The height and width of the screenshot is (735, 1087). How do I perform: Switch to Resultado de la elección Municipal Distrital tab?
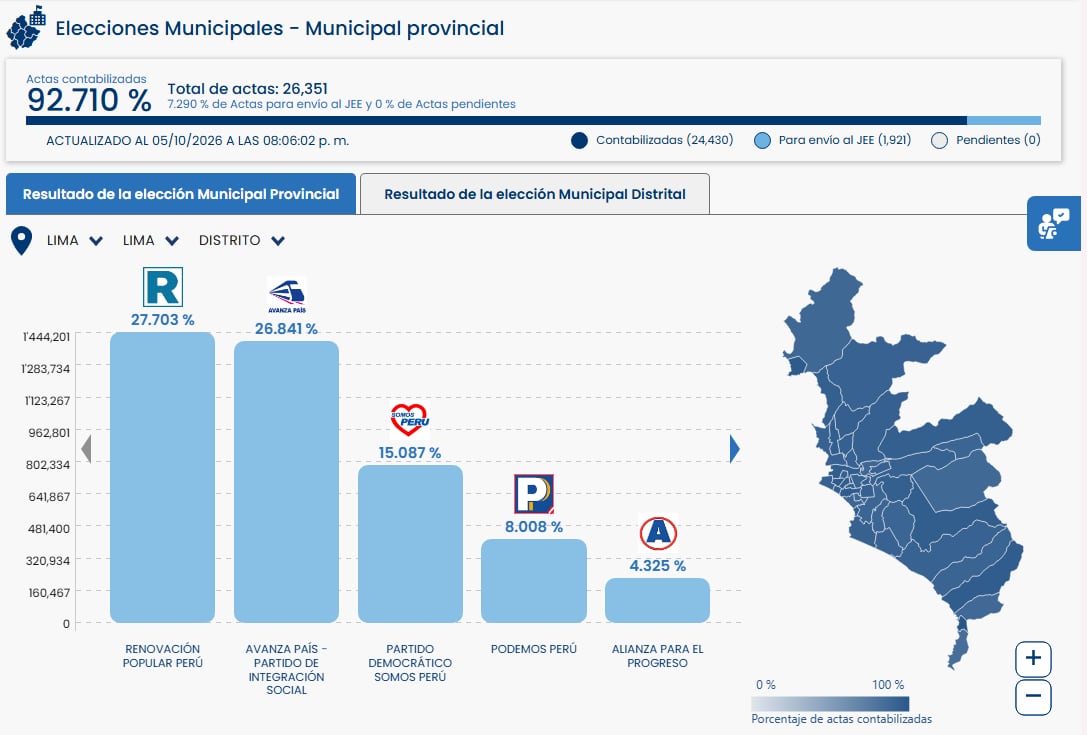(x=534, y=194)
